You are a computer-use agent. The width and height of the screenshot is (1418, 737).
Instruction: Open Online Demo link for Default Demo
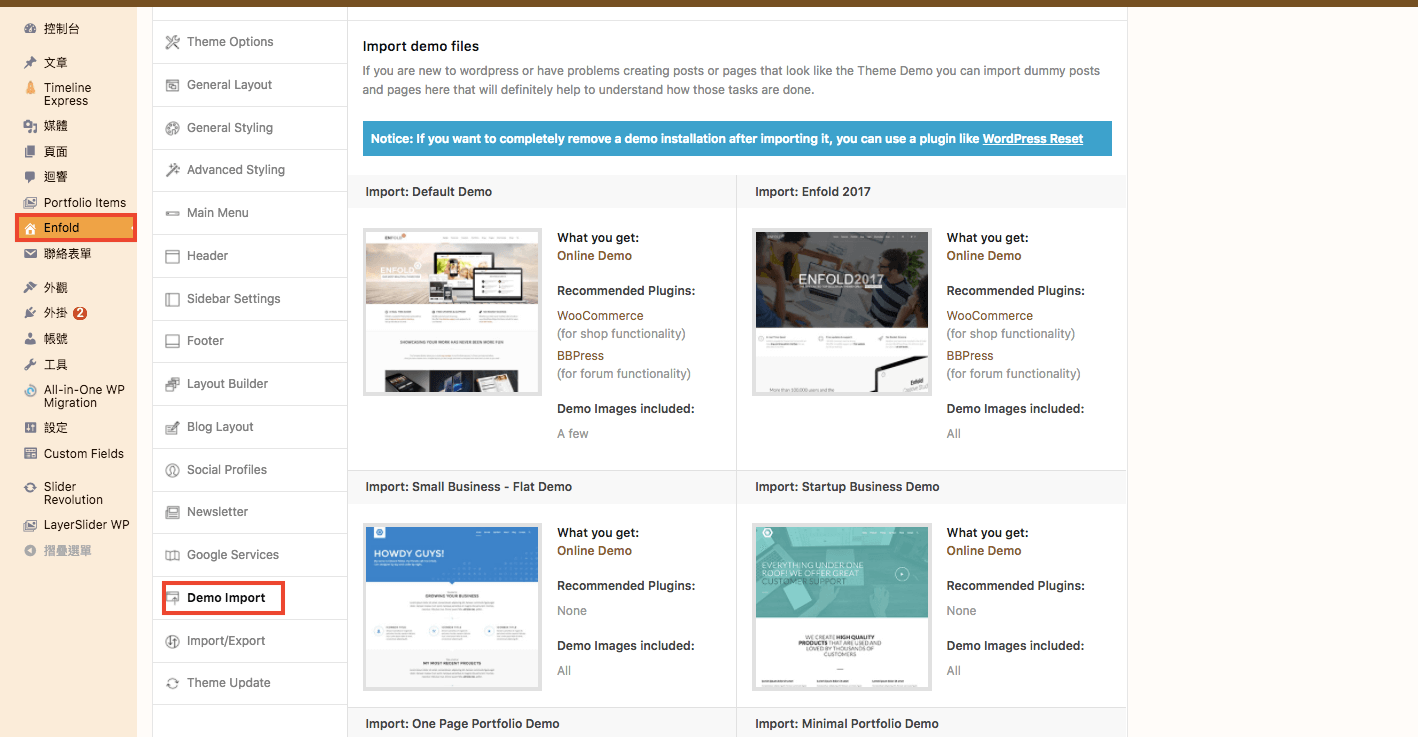click(594, 256)
